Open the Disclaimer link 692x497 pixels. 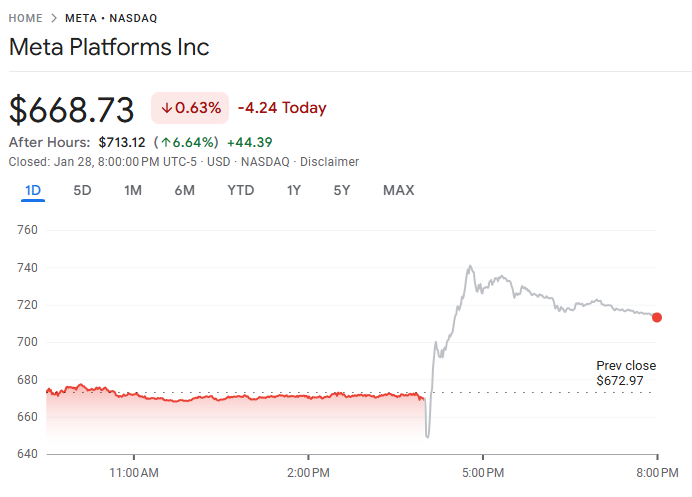pyautogui.click(x=329, y=161)
